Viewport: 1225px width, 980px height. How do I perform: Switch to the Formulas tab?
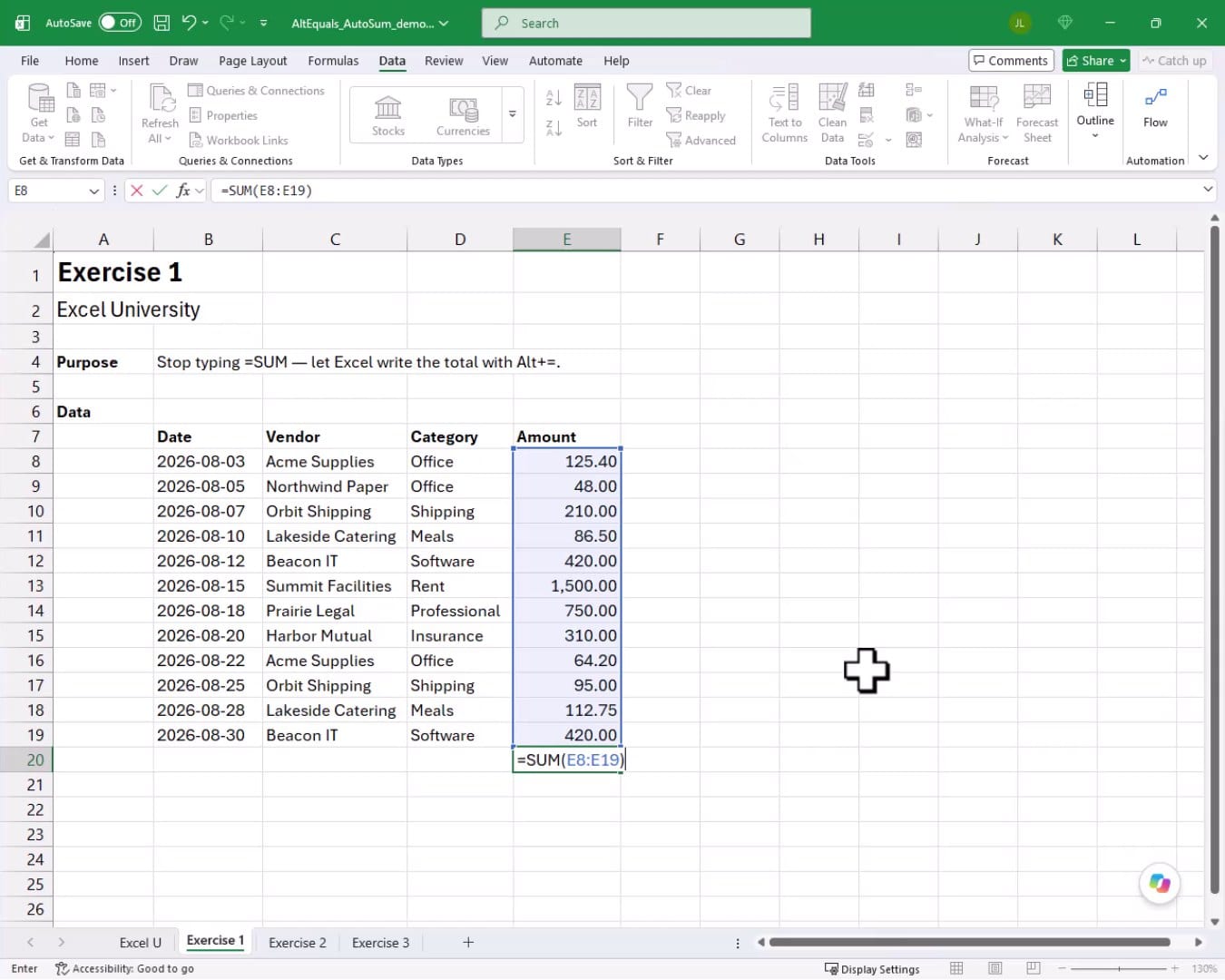coord(333,61)
